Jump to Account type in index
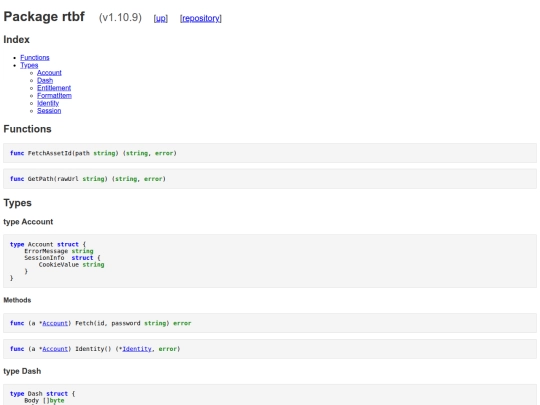 pyautogui.click(x=49, y=73)
